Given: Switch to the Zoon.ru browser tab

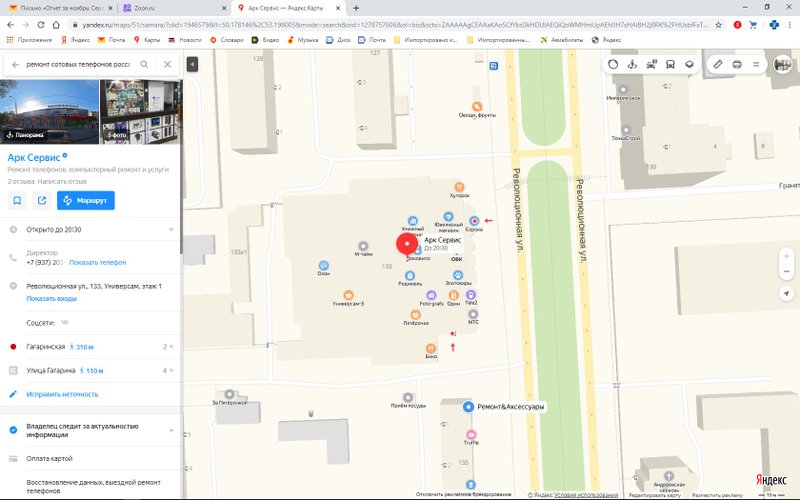Looking at the screenshot, I should point(173,8).
